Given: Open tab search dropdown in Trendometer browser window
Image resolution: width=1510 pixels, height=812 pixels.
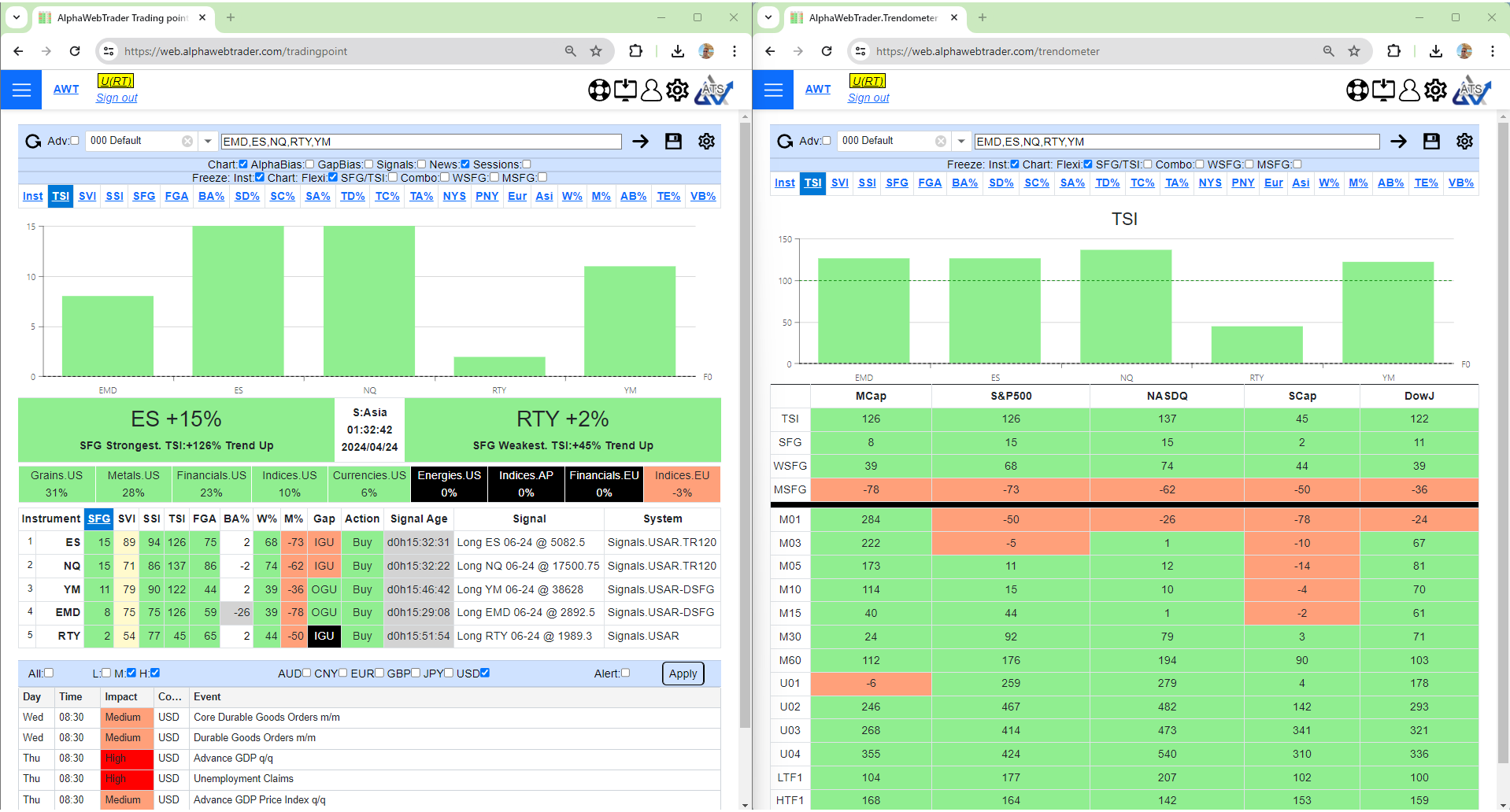Looking at the screenshot, I should tap(768, 17).
